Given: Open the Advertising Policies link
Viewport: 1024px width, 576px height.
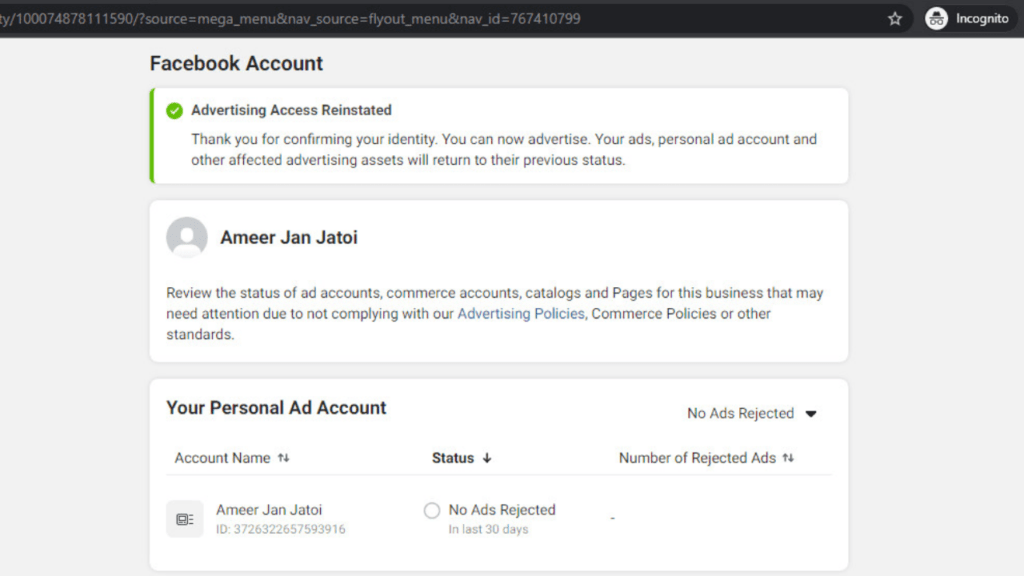Looking at the screenshot, I should (520, 313).
